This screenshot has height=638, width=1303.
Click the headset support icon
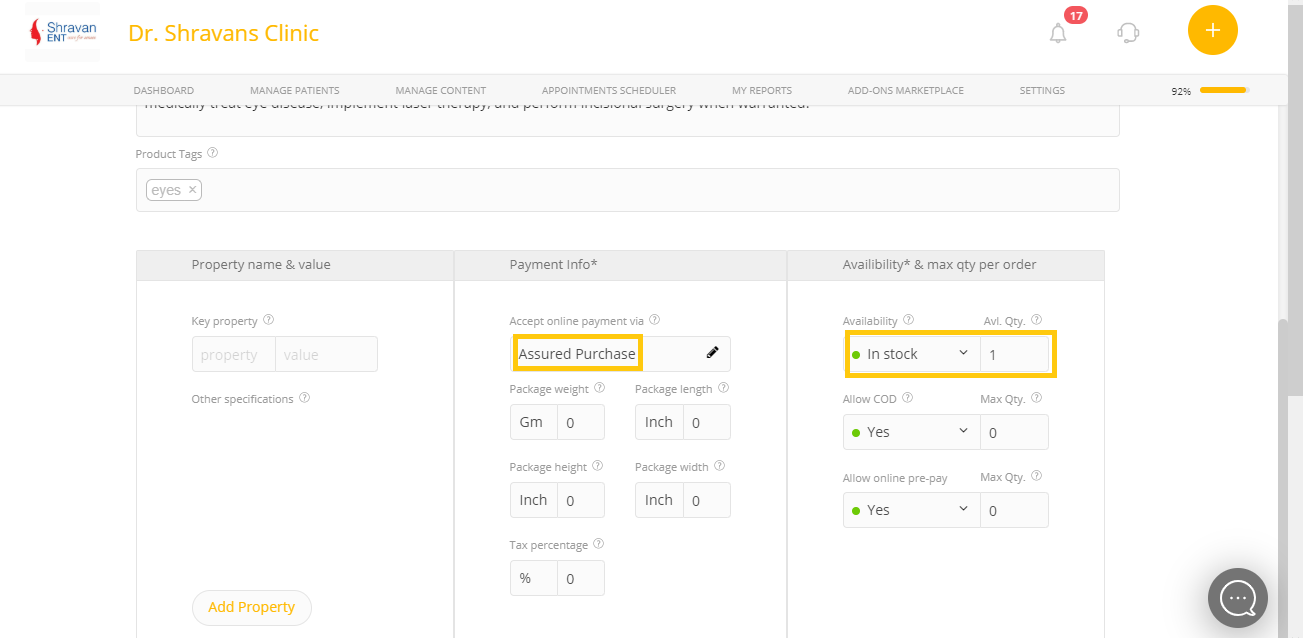point(1128,33)
